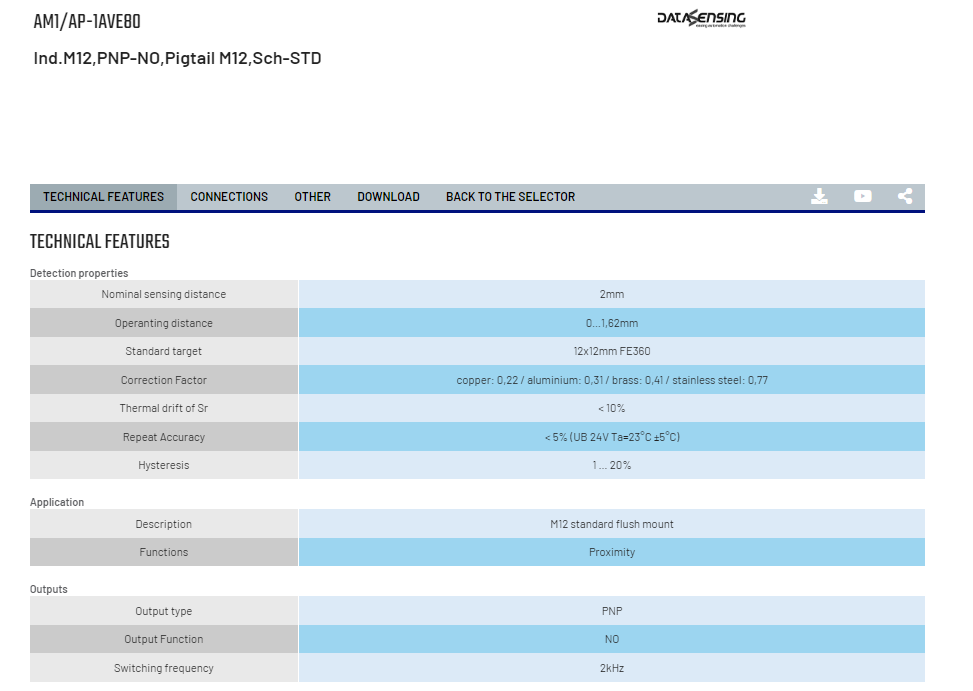This screenshot has width=973, height=691.
Task: Switch to the Technical Features tab
Action: [104, 197]
